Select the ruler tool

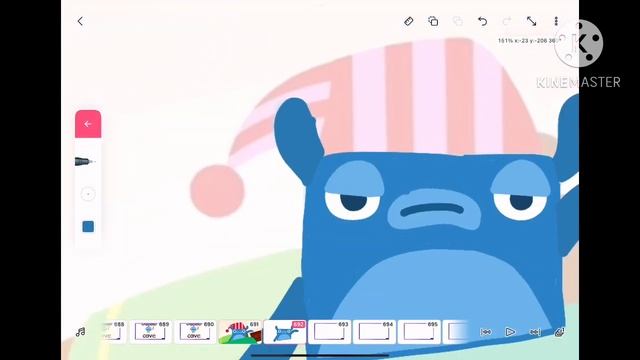[x=409, y=21]
